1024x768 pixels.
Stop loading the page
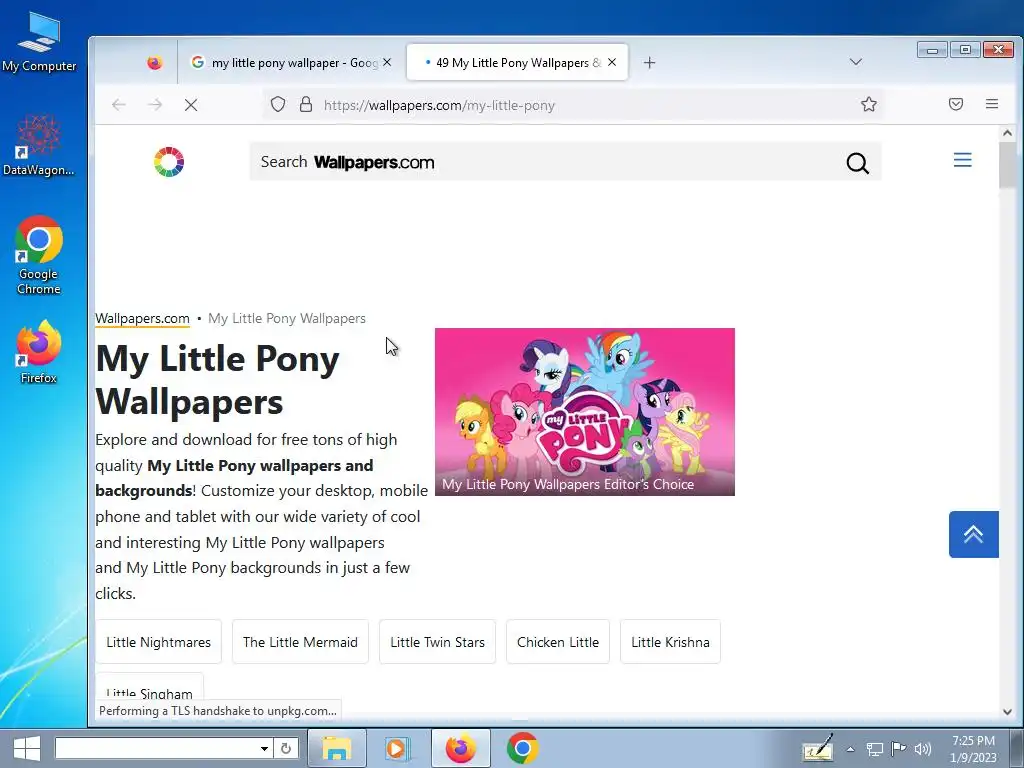tap(191, 104)
